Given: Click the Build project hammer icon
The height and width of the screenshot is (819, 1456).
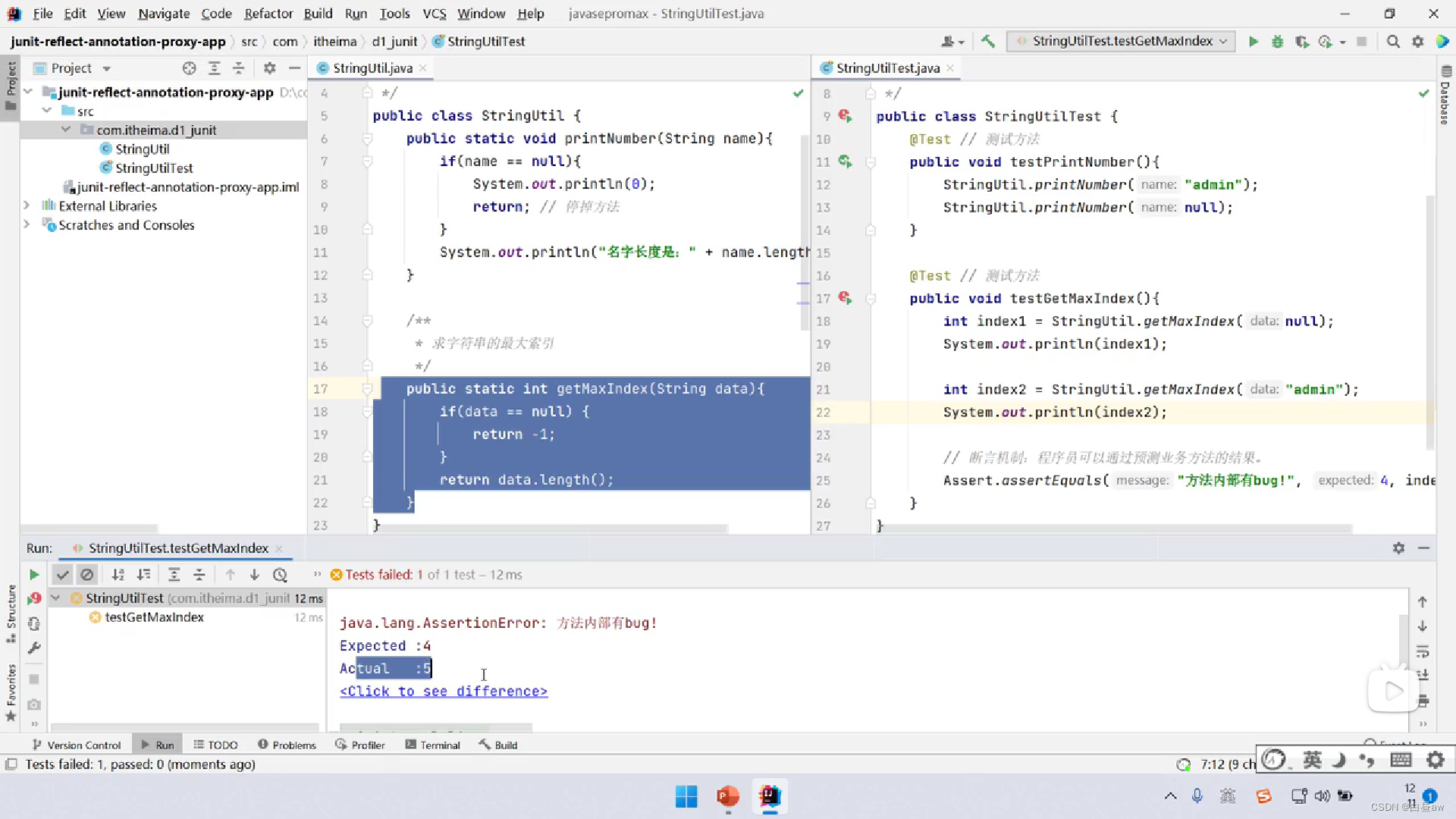Looking at the screenshot, I should click(987, 42).
